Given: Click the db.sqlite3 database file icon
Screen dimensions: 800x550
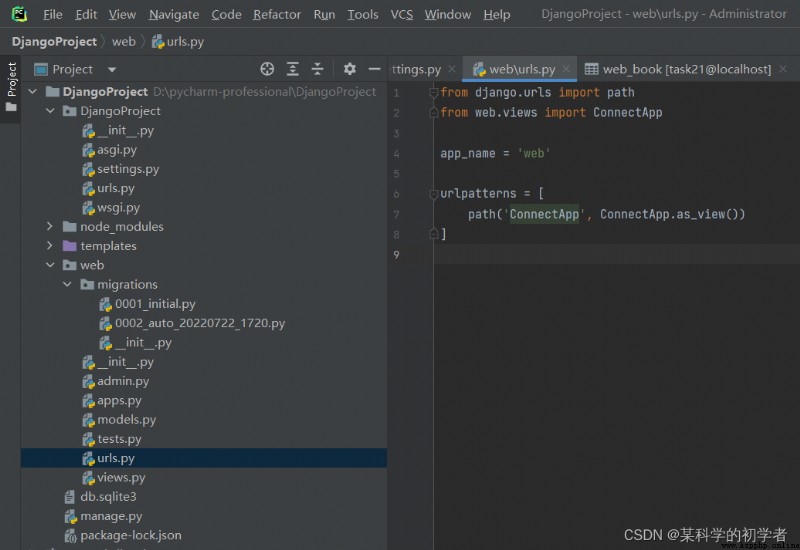Looking at the screenshot, I should (x=70, y=497).
